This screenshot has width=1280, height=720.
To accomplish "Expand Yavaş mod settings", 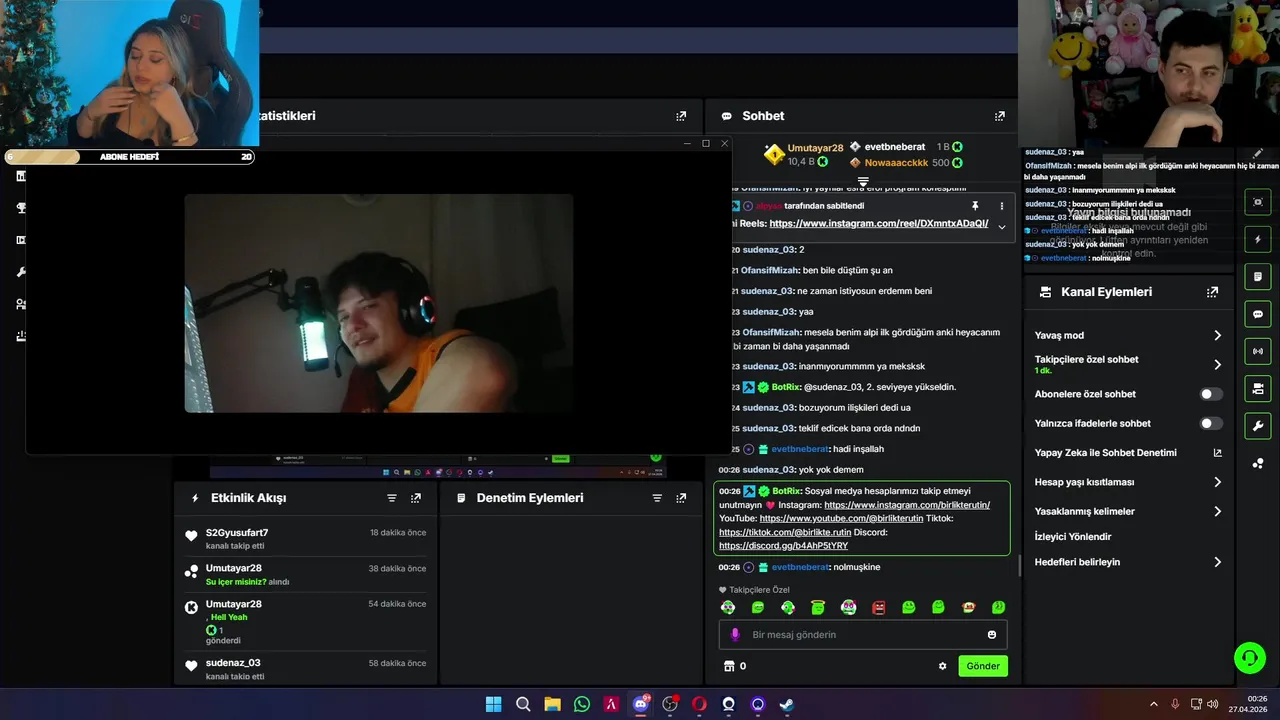I will [1217, 335].
